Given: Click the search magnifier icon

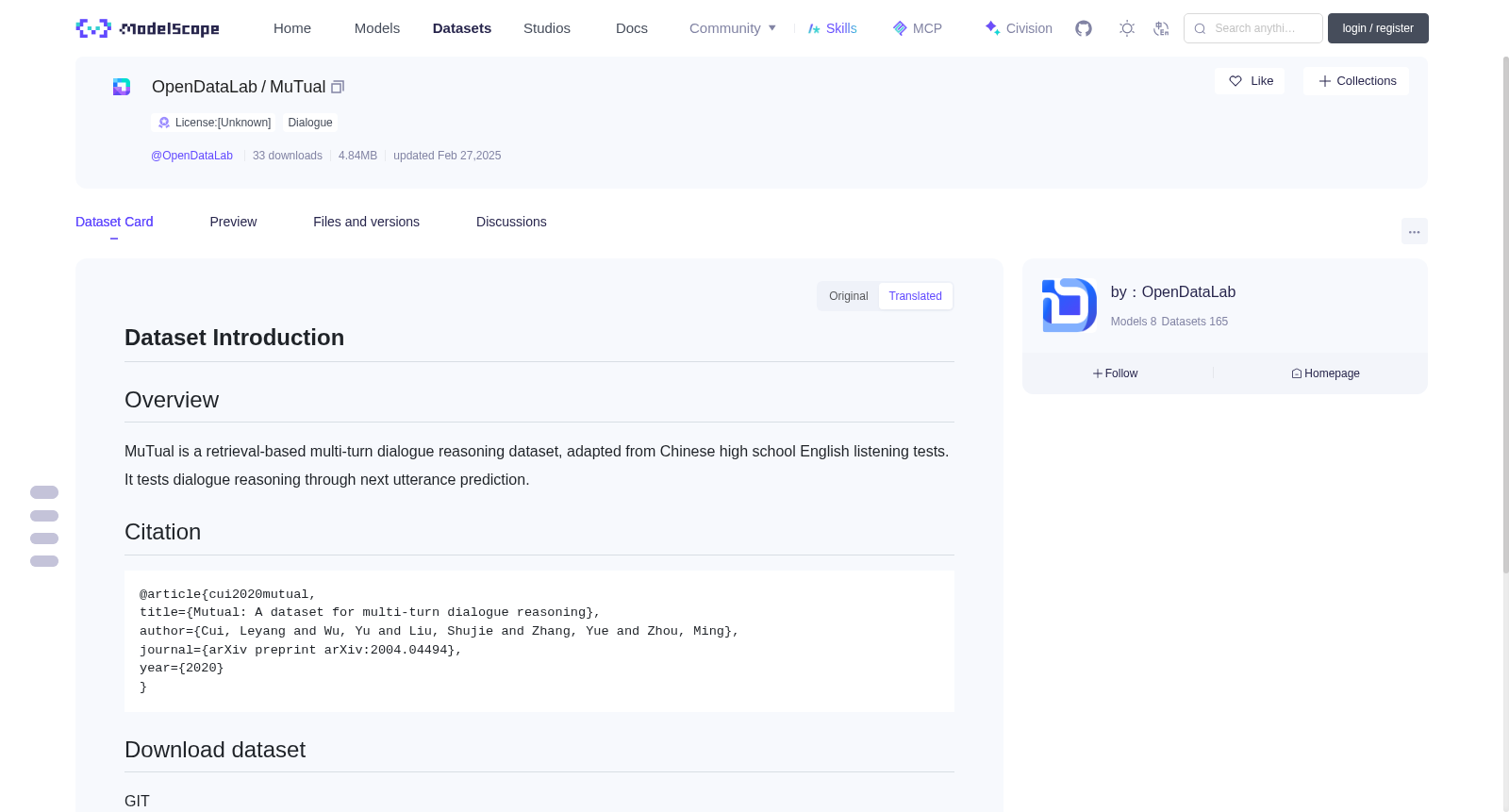Looking at the screenshot, I should click(x=1200, y=28).
